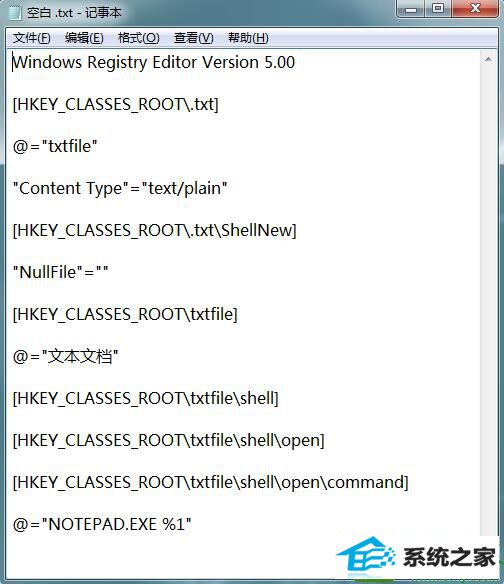Click the line @="文本文档"
504x584 pixels.
pyautogui.click(x=66, y=356)
